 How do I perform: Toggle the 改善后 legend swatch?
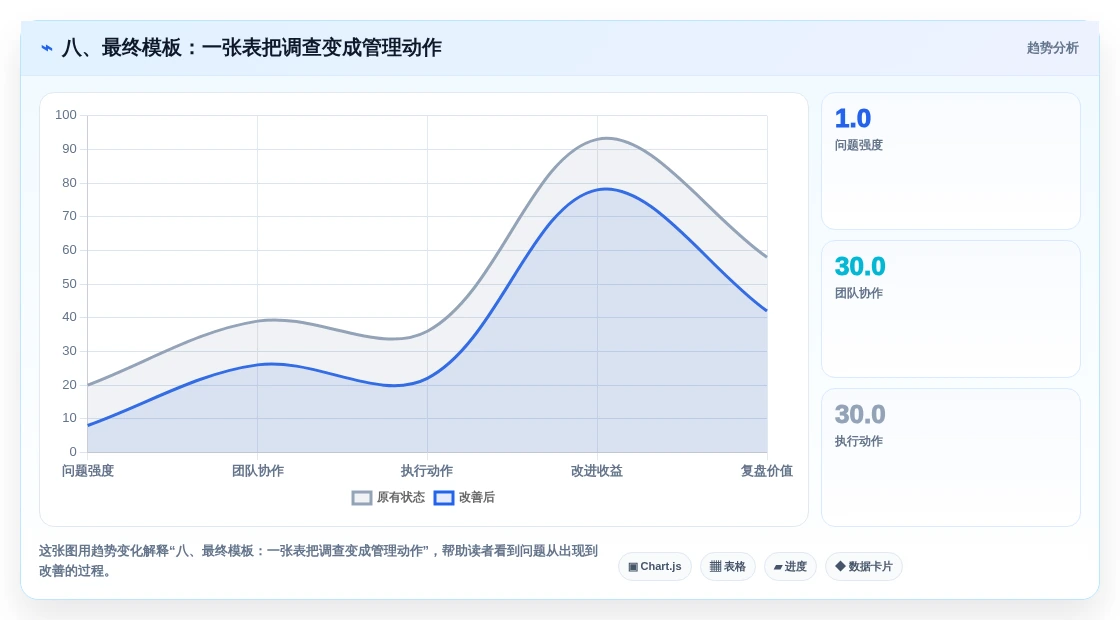(x=444, y=498)
